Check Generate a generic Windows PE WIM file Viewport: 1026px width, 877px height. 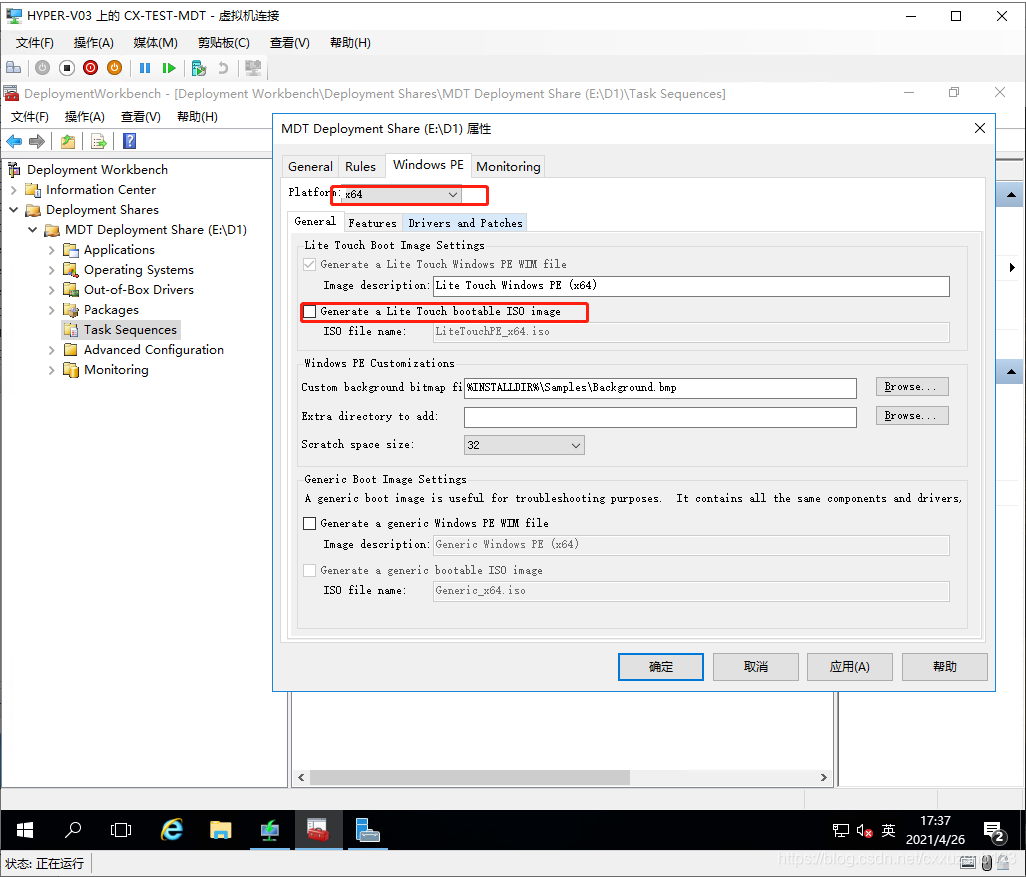(x=310, y=524)
